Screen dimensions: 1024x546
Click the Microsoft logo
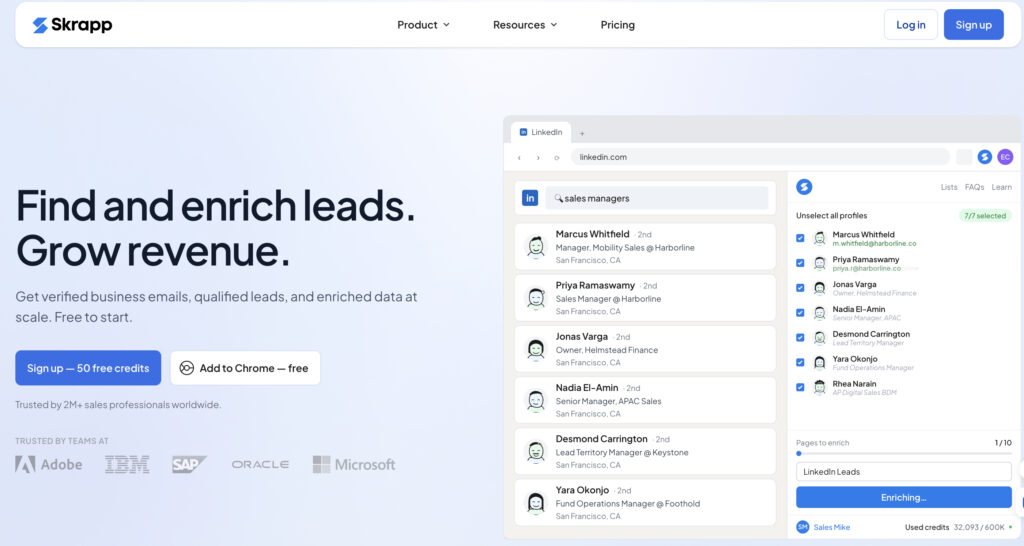354,464
